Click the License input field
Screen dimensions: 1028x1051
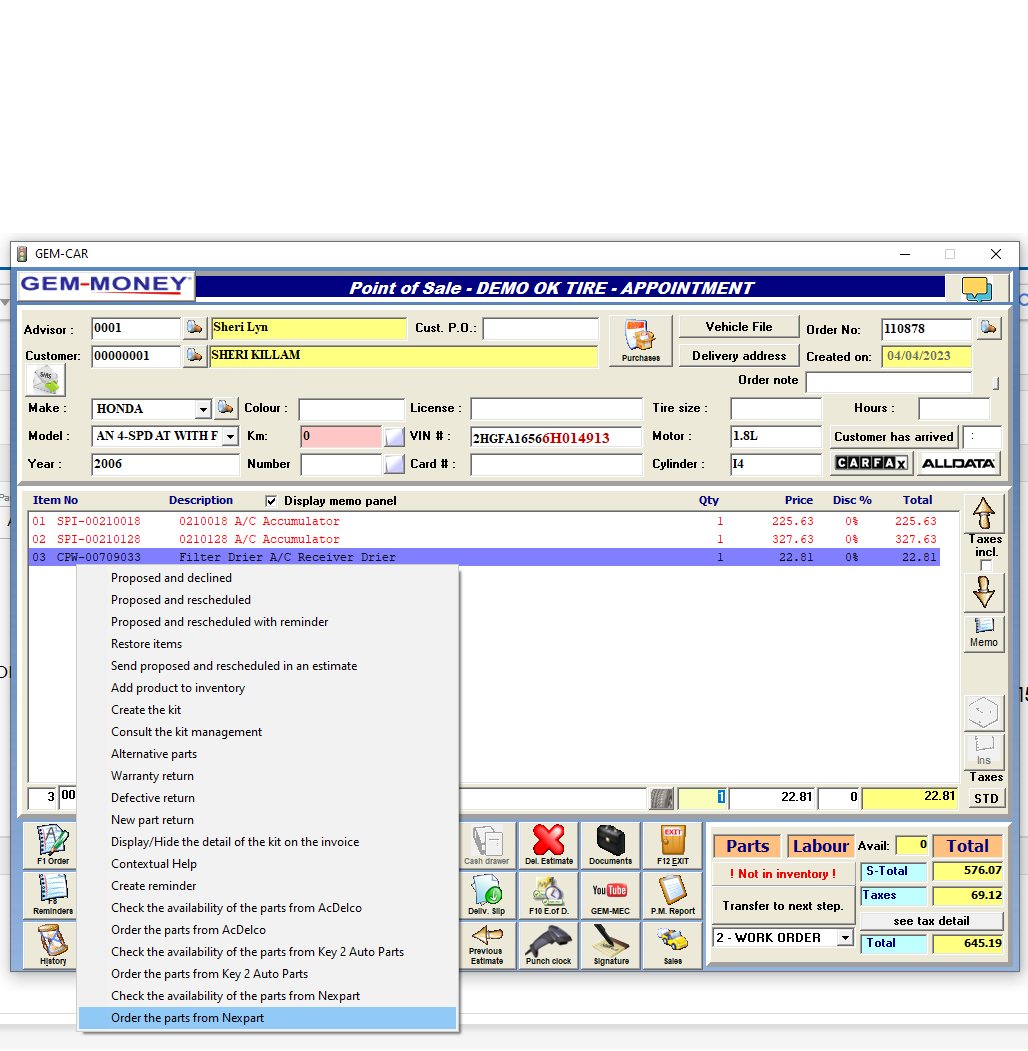click(x=556, y=408)
